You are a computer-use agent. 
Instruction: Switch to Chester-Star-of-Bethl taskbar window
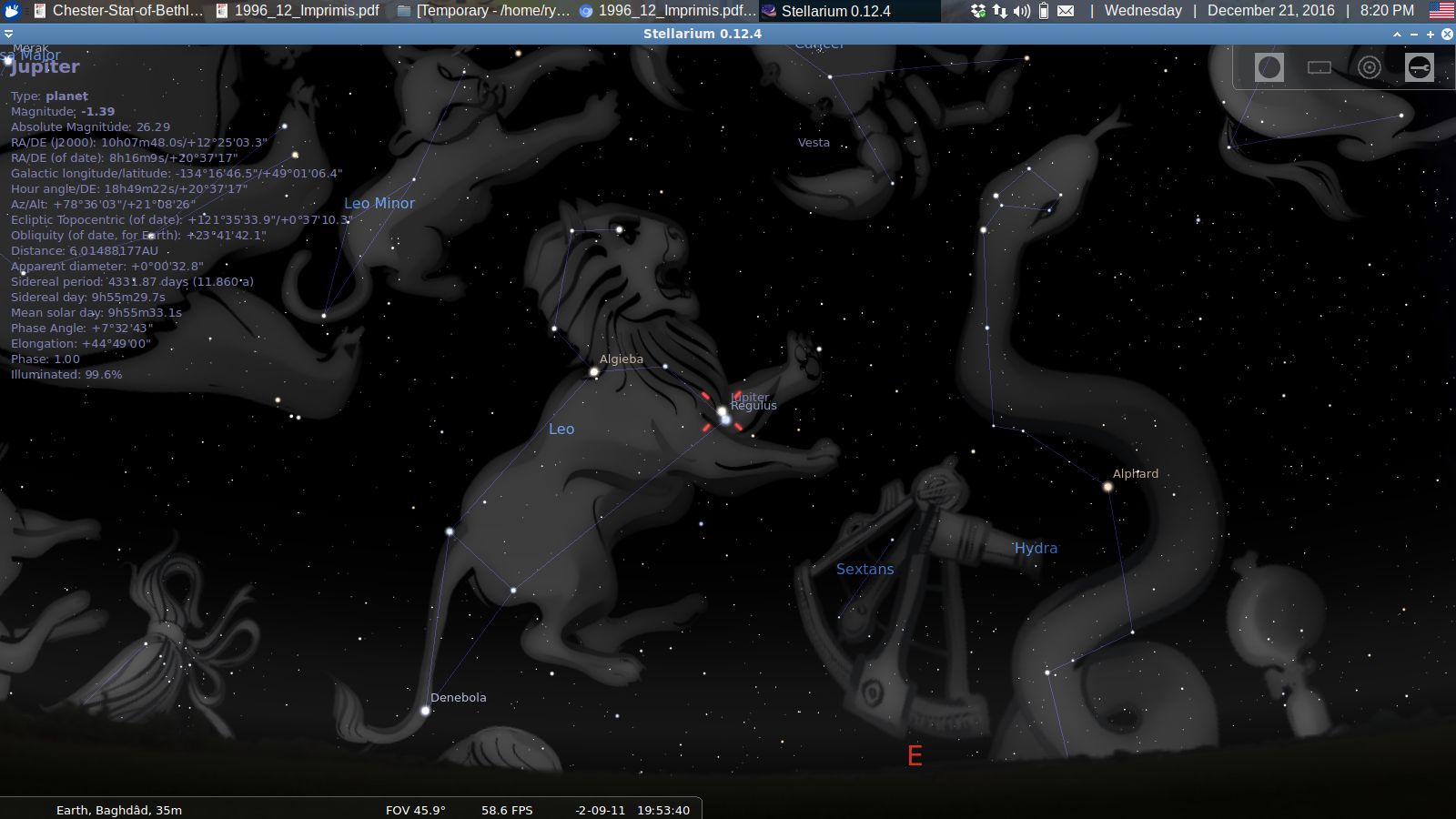tap(118, 11)
